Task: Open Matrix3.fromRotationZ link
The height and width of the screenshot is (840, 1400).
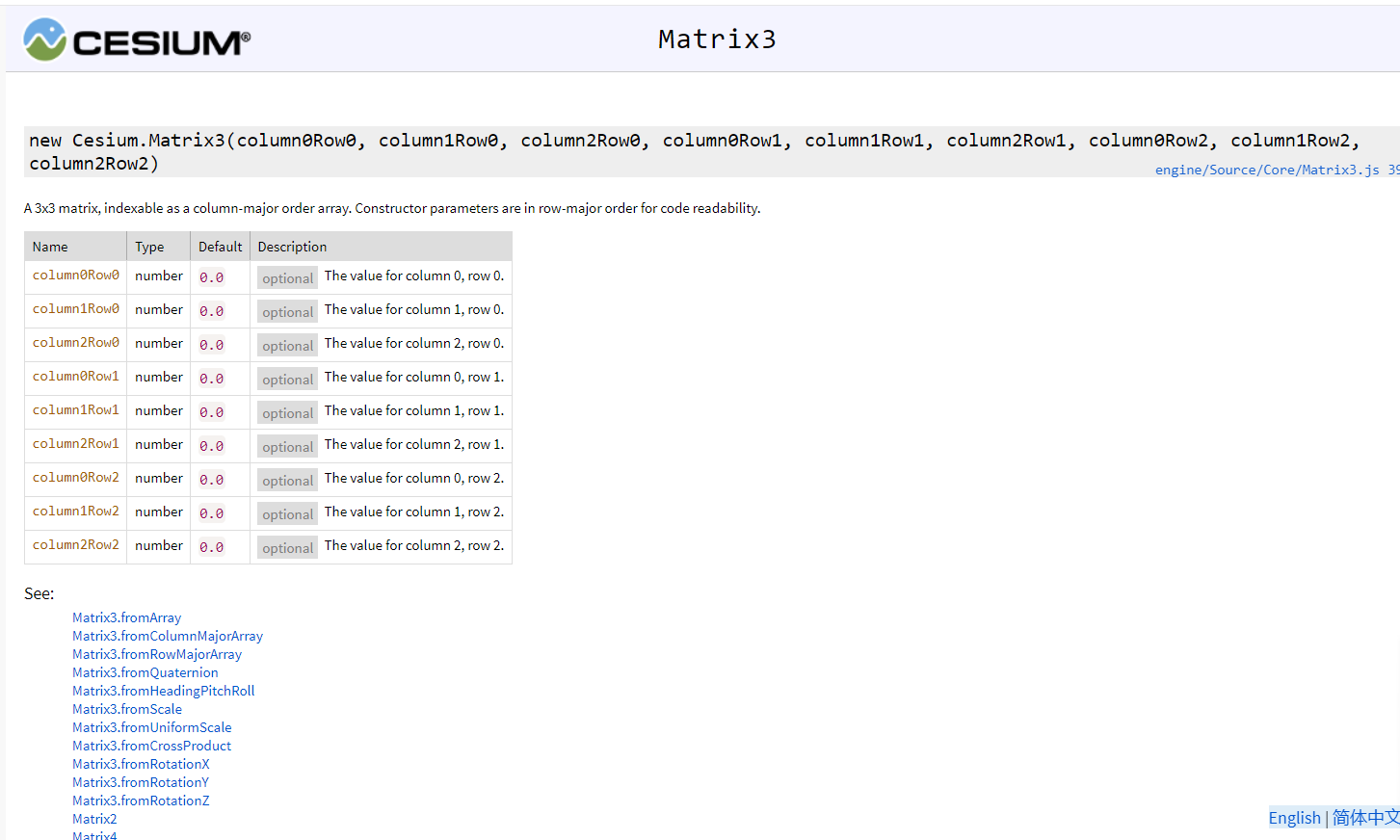Action: pyautogui.click(x=141, y=801)
